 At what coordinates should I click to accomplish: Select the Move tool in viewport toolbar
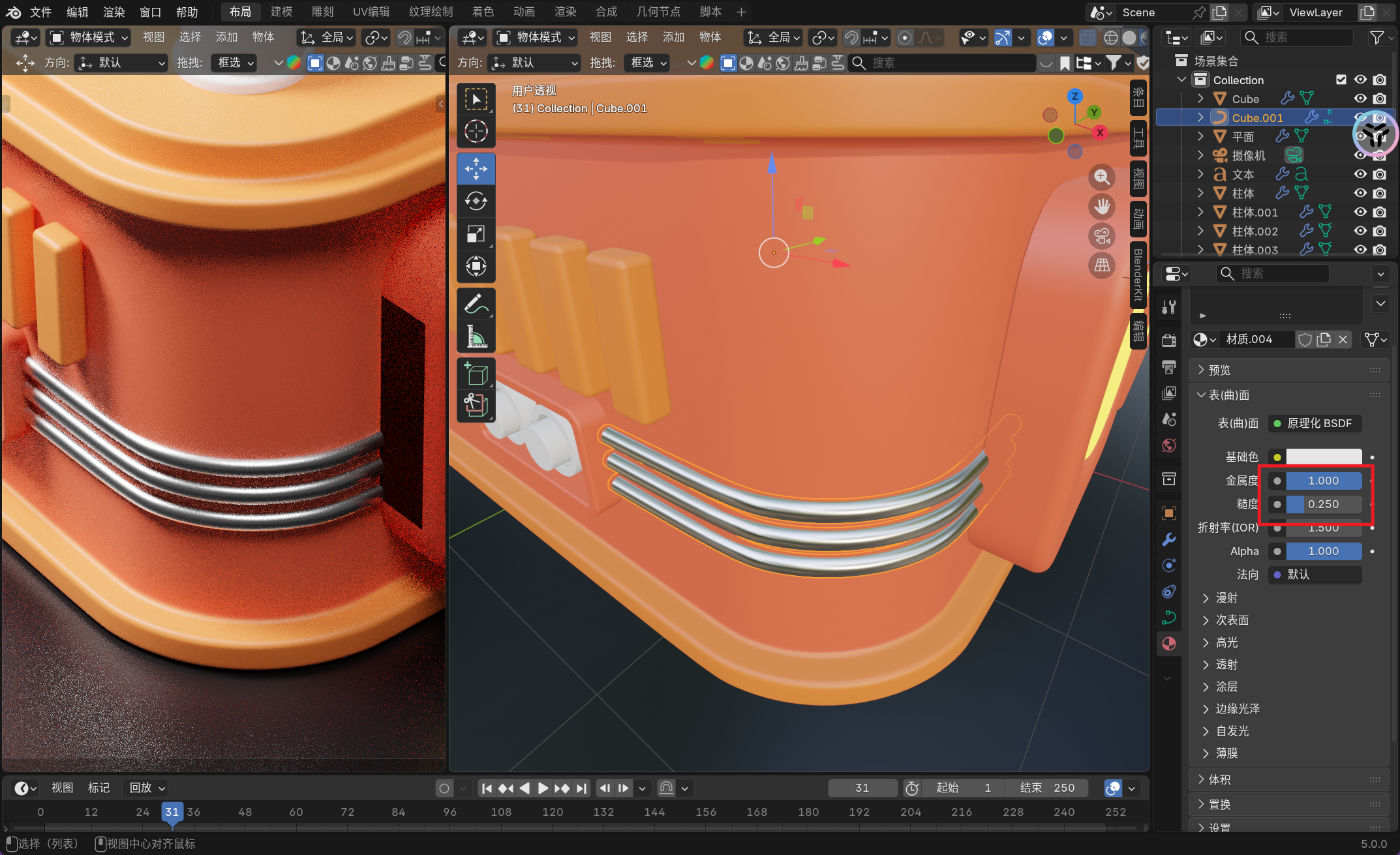(476, 169)
